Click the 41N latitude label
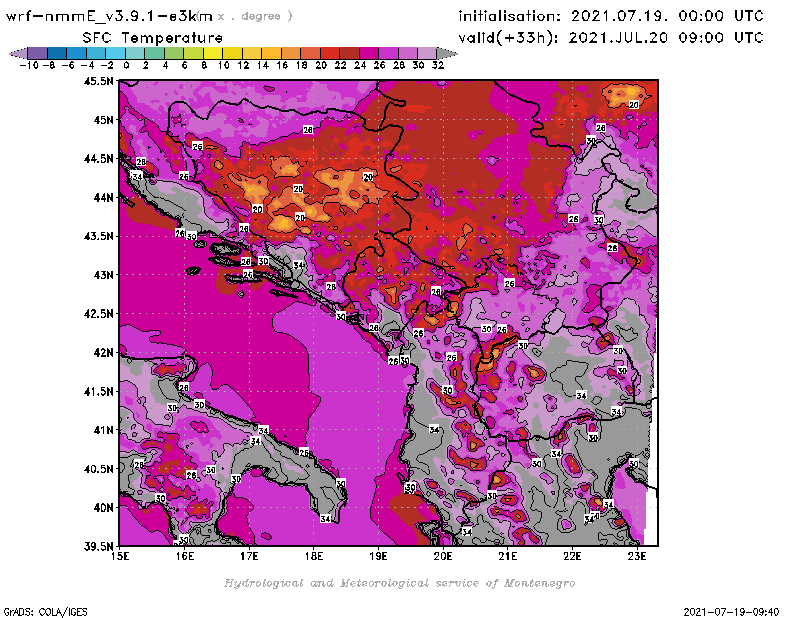This screenshot has height=618, width=800. (103, 430)
